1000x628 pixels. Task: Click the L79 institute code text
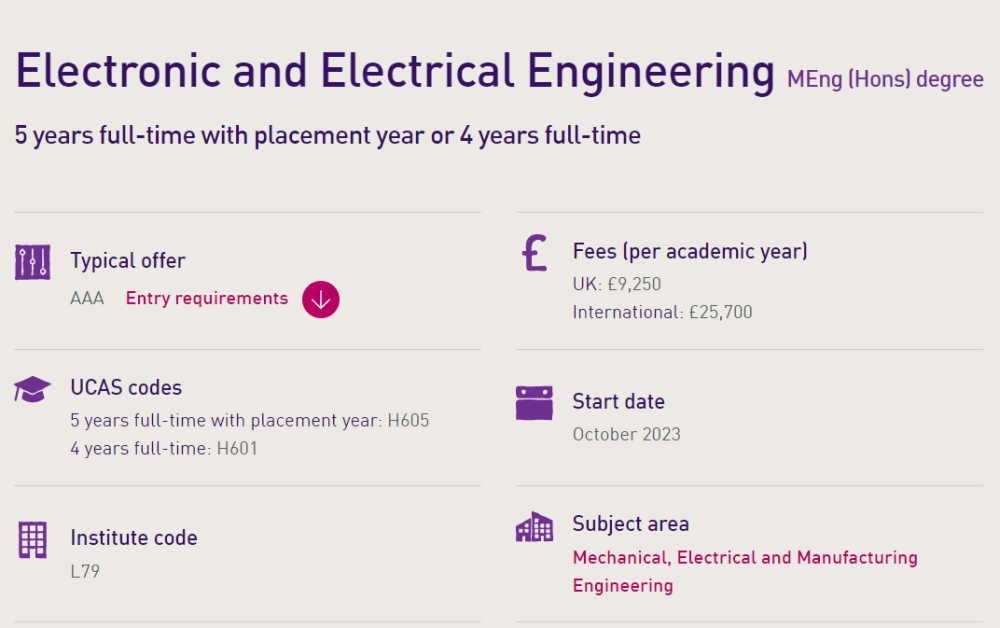(x=85, y=571)
